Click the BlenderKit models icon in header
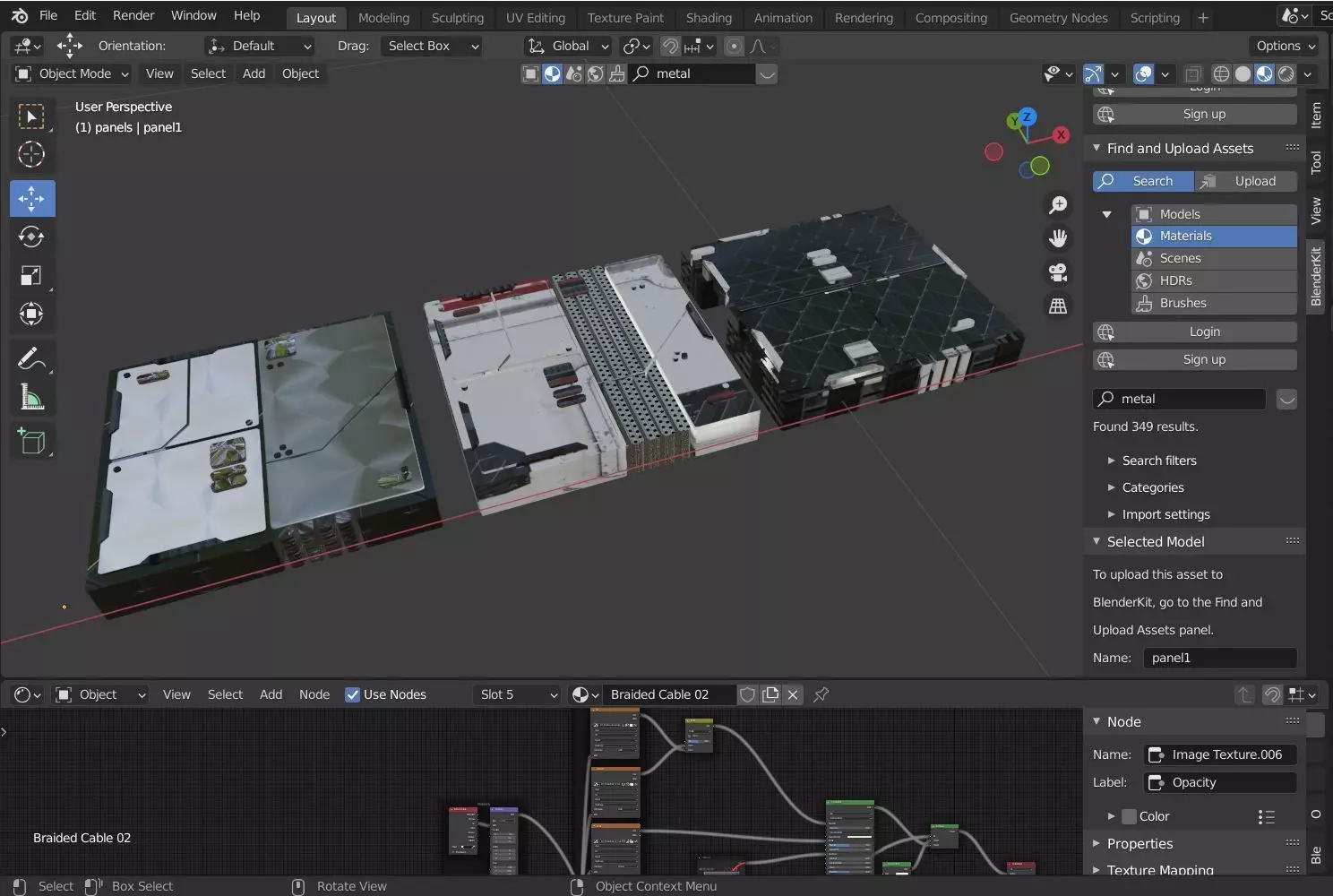Image resolution: width=1333 pixels, height=896 pixels. tap(530, 73)
